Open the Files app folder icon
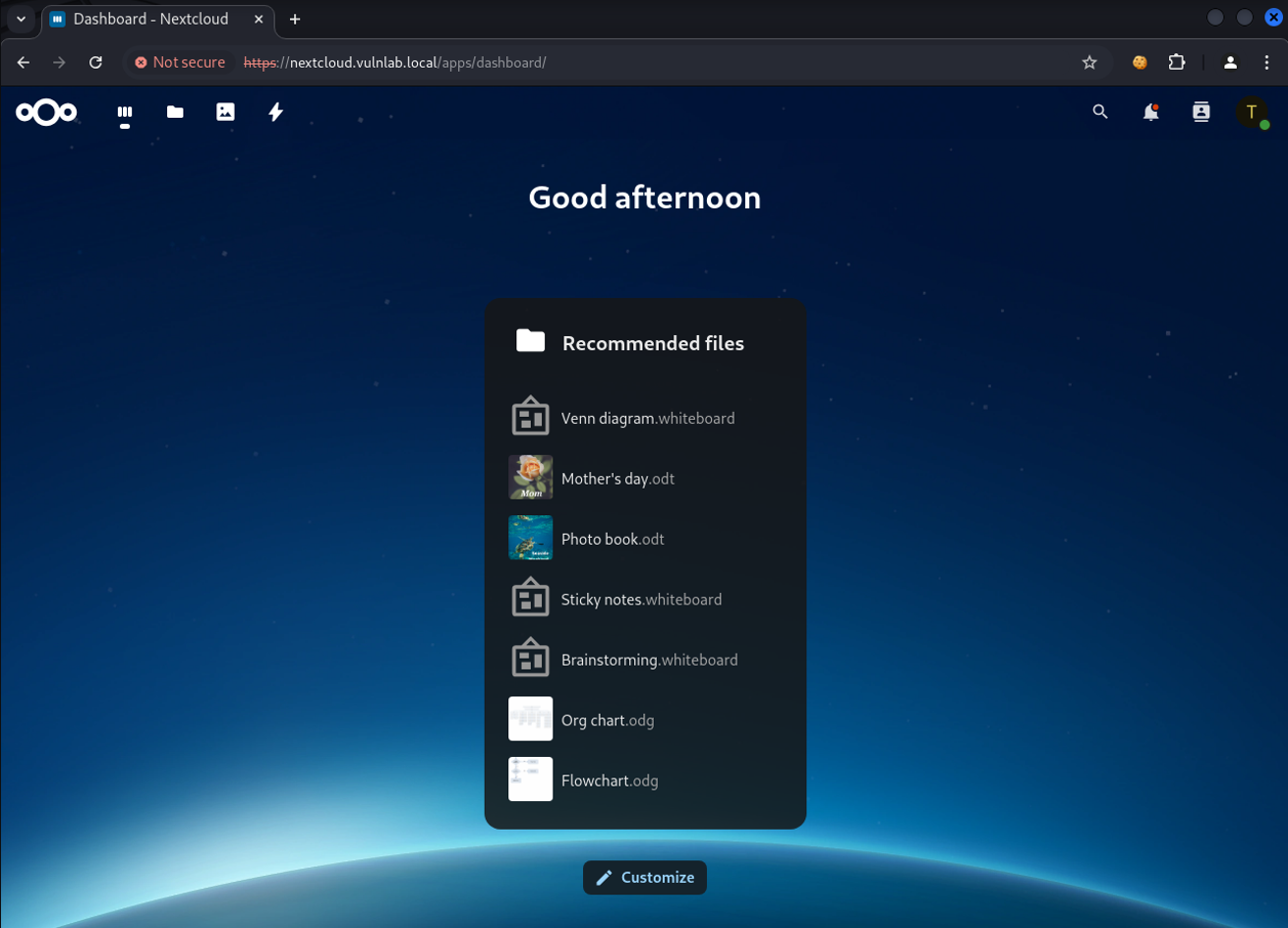The image size is (1288, 928). click(x=175, y=112)
